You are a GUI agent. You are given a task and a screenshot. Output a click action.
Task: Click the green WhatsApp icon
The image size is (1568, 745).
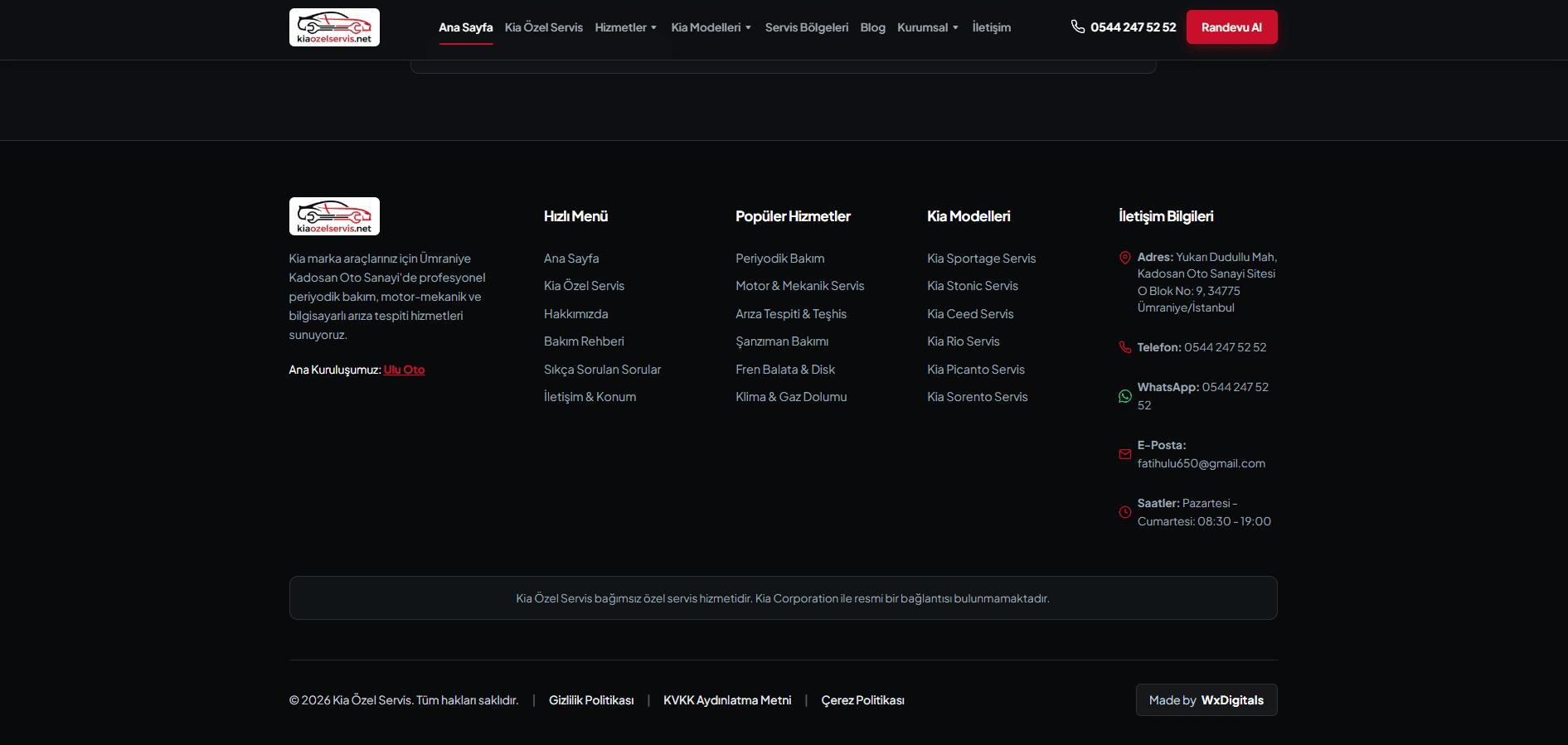[1125, 396]
